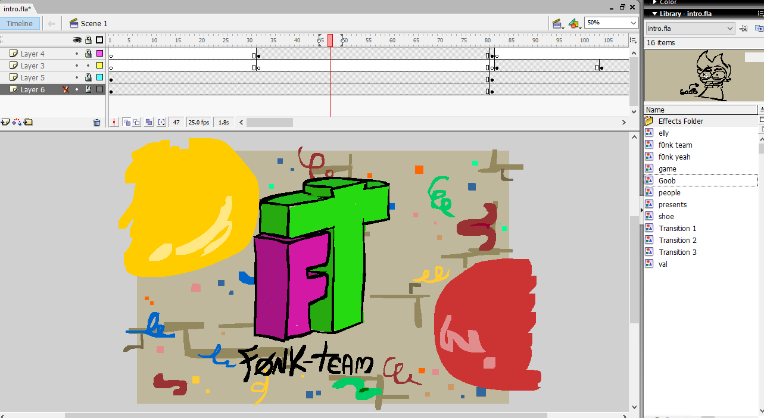Insert a new layer folder

(x=28, y=122)
